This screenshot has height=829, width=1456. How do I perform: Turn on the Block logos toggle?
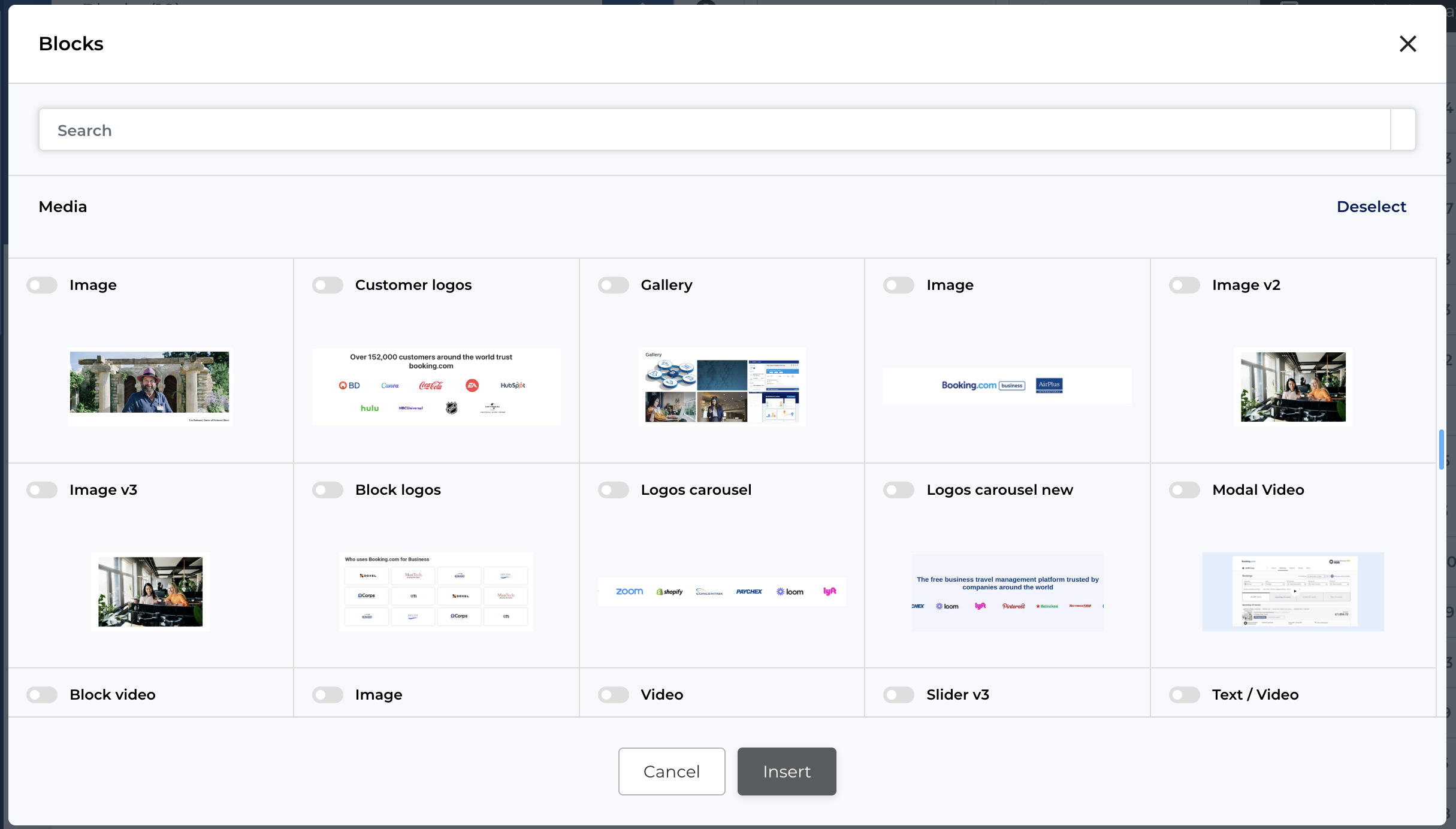tap(328, 490)
